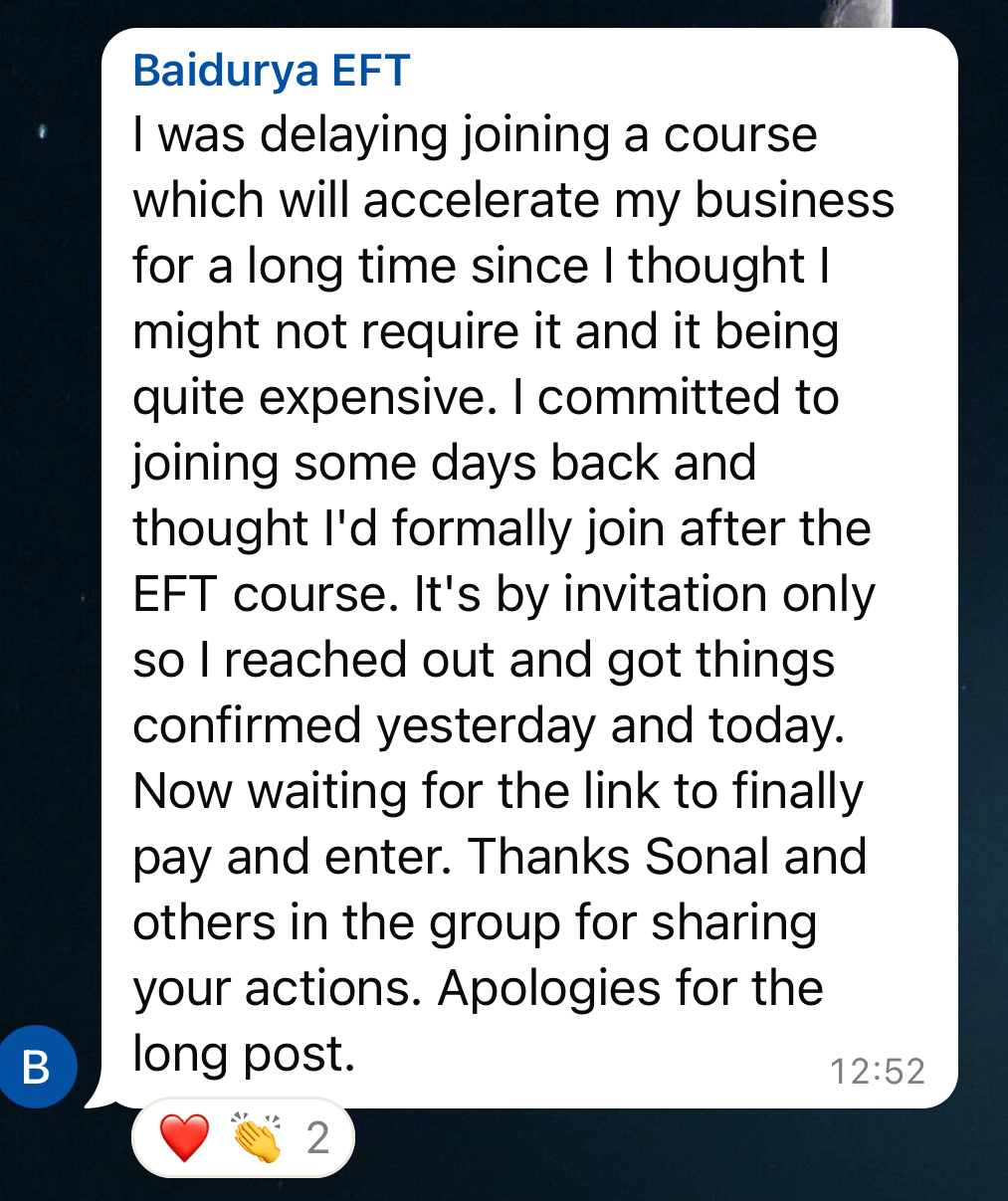Image resolution: width=1008 pixels, height=1201 pixels.
Task: Click the phrase "Apologies for the"
Action: pos(630,988)
